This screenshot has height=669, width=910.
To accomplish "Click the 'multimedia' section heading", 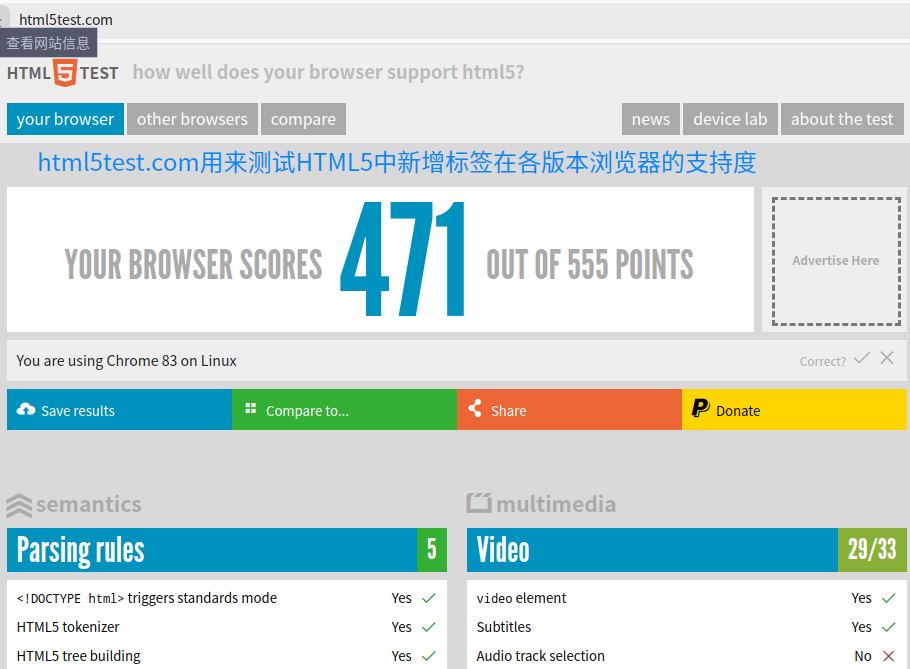I will pos(556,504).
